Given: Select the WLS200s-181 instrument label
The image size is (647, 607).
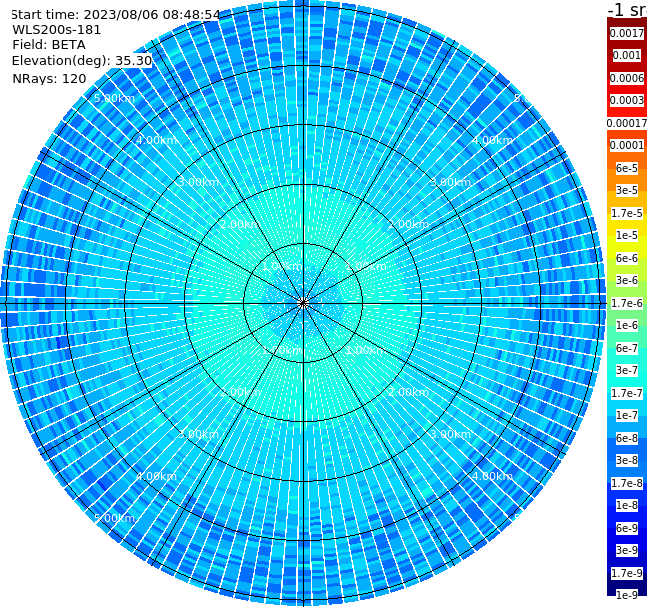Looking at the screenshot, I should click(x=57, y=30).
